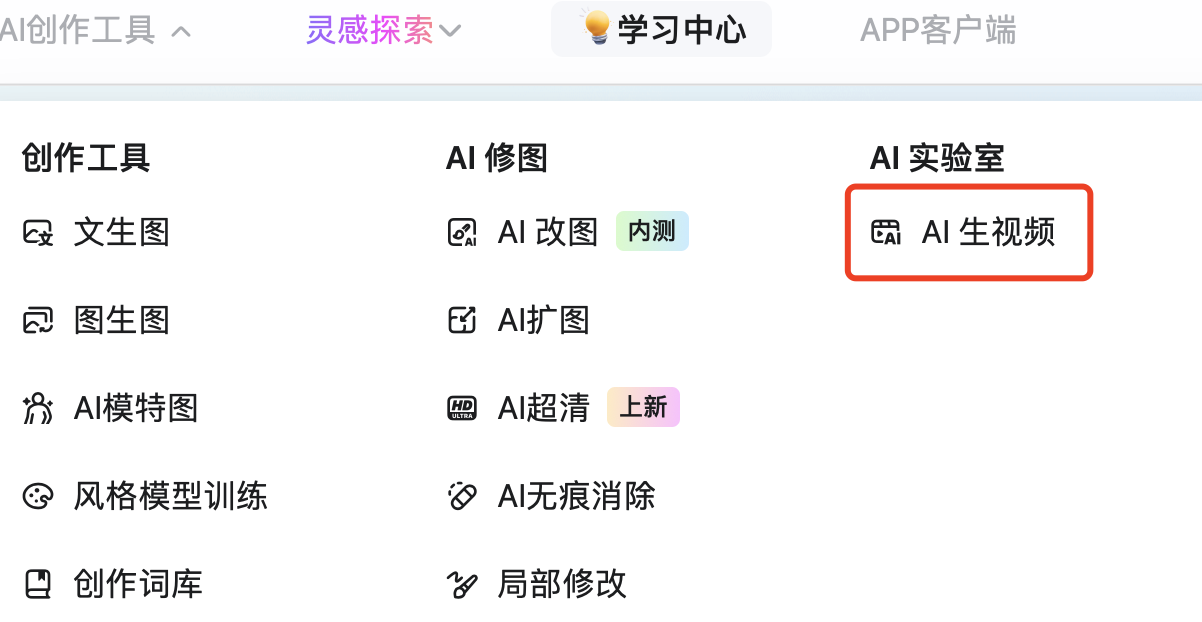The width and height of the screenshot is (1202, 622).
Task: Click the AI无痕消除 eraser icon
Action: 461,496
